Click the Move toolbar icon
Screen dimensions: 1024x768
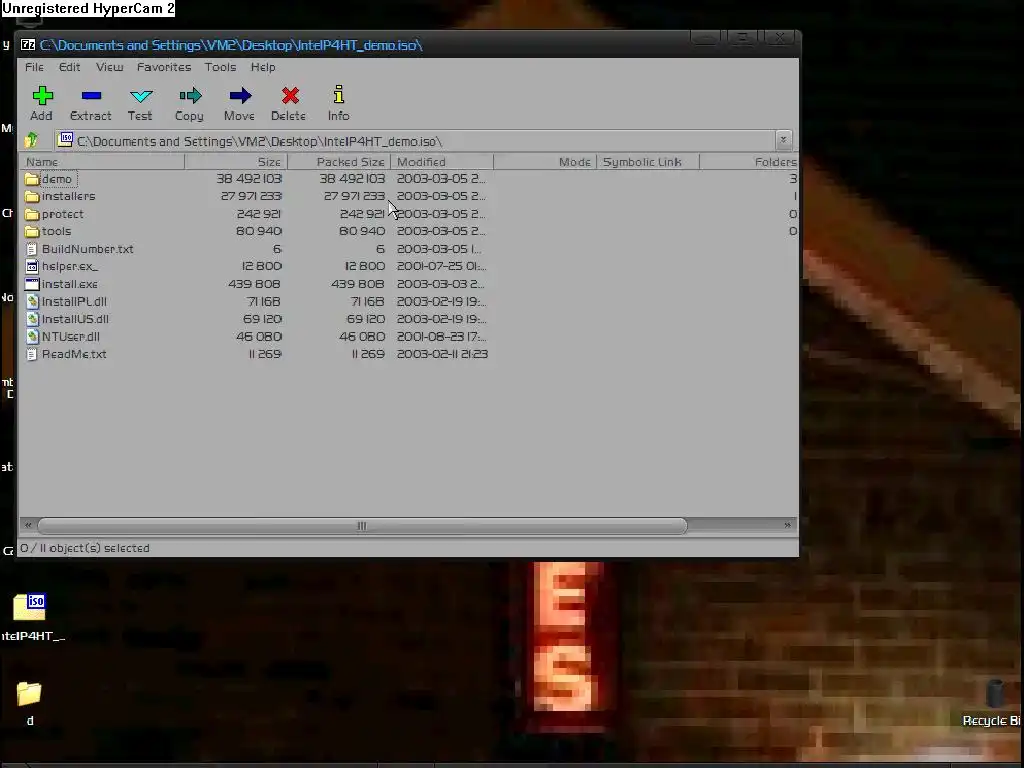(x=240, y=96)
